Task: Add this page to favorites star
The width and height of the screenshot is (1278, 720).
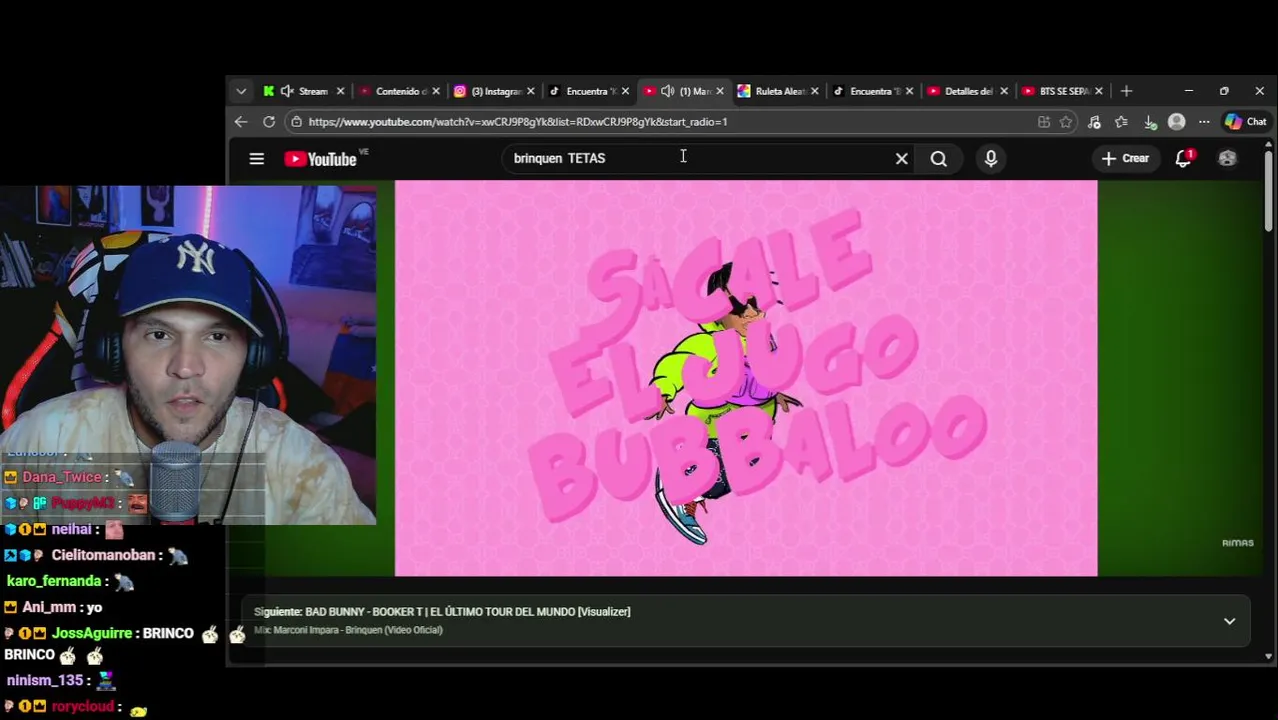Action: (1066, 122)
